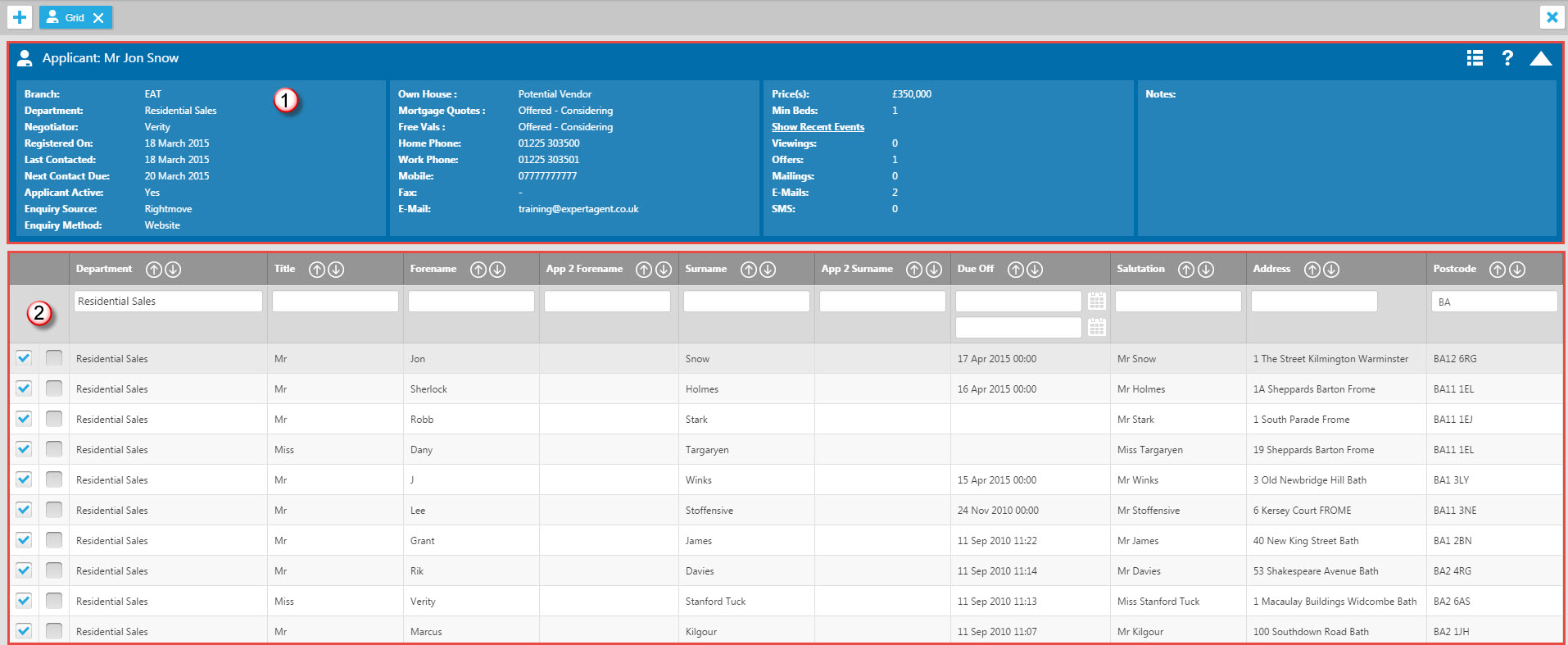
Task: Sort Salutation column descending
Action: (x=1206, y=270)
